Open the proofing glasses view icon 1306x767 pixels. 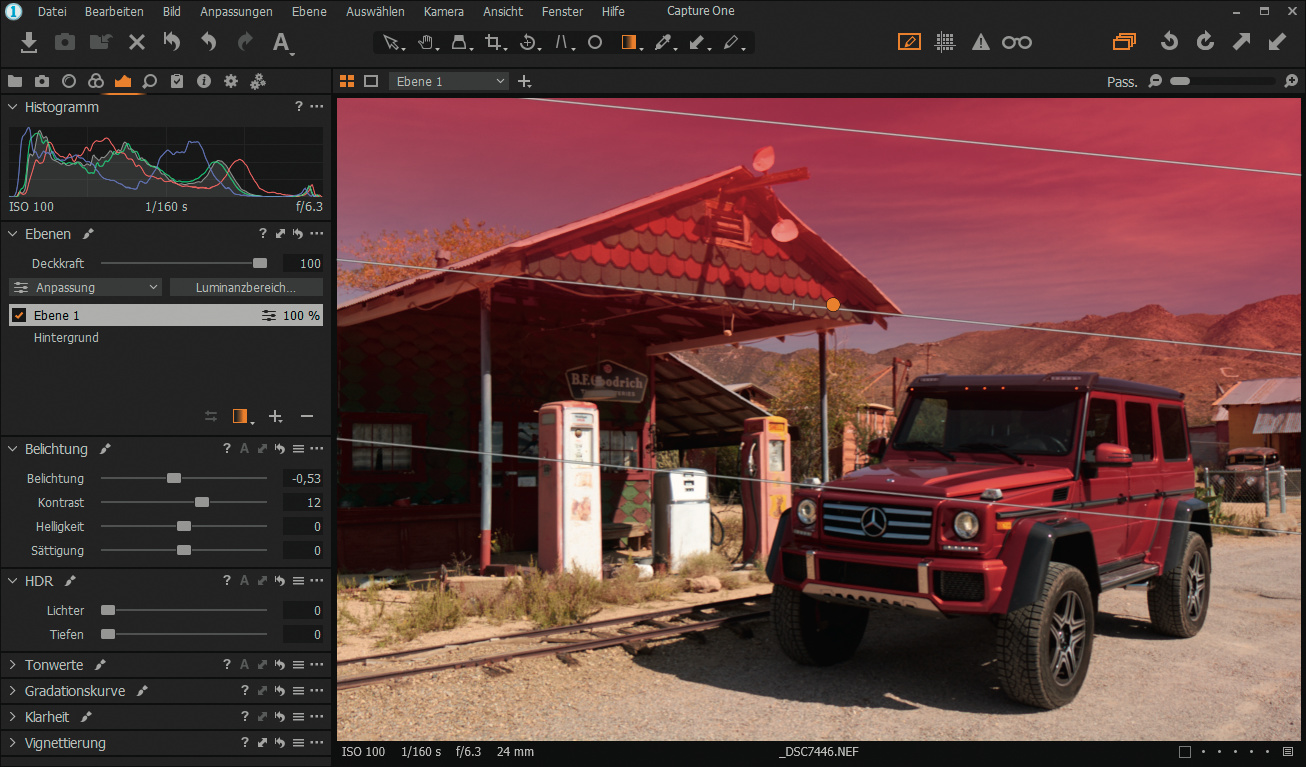[1017, 42]
